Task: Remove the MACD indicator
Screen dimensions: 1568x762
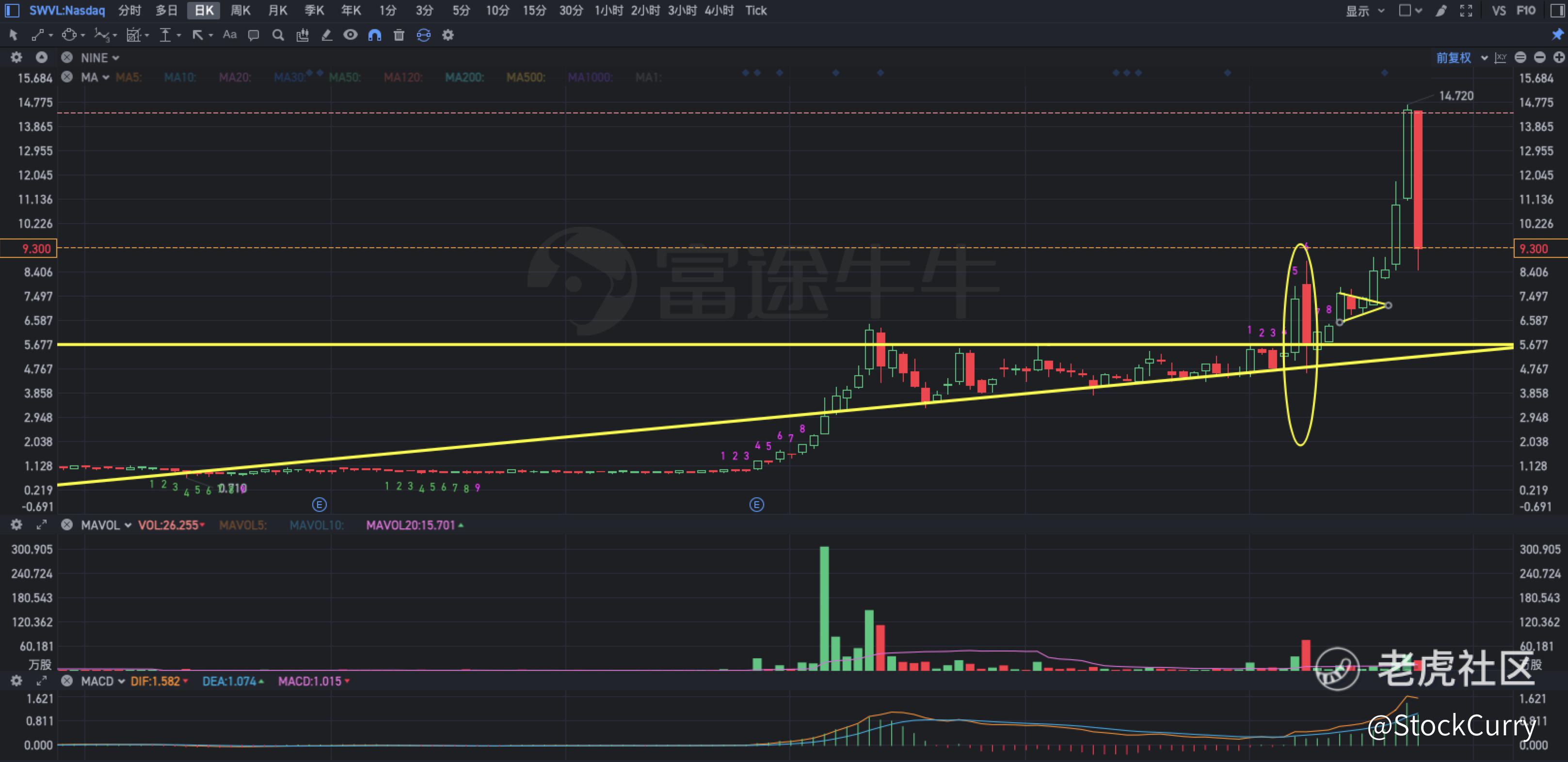Action: (67, 681)
